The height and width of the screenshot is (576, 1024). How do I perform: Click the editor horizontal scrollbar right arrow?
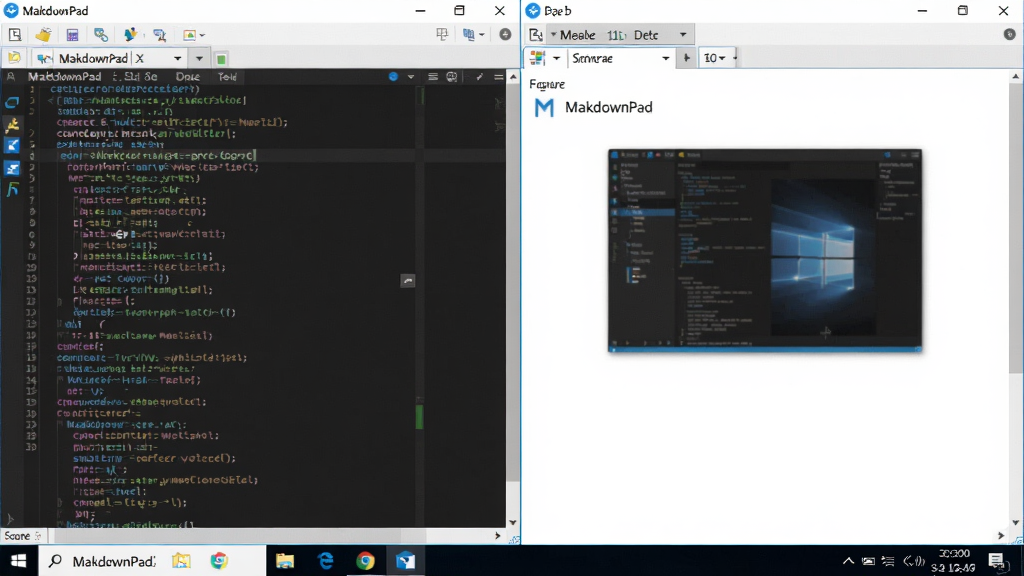click(498, 536)
